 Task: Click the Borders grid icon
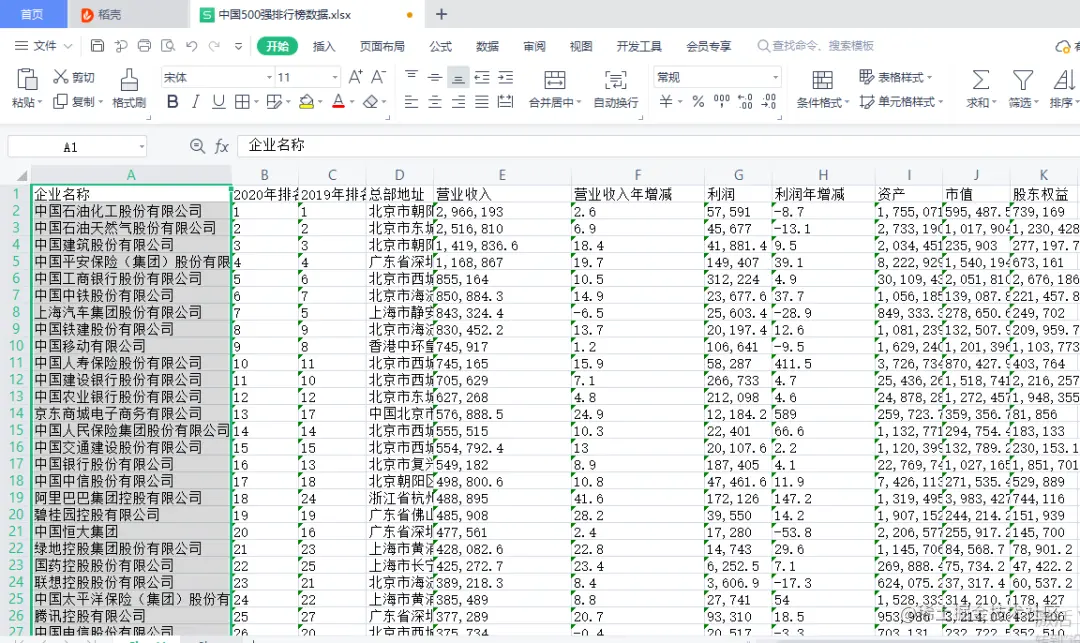tap(242, 102)
